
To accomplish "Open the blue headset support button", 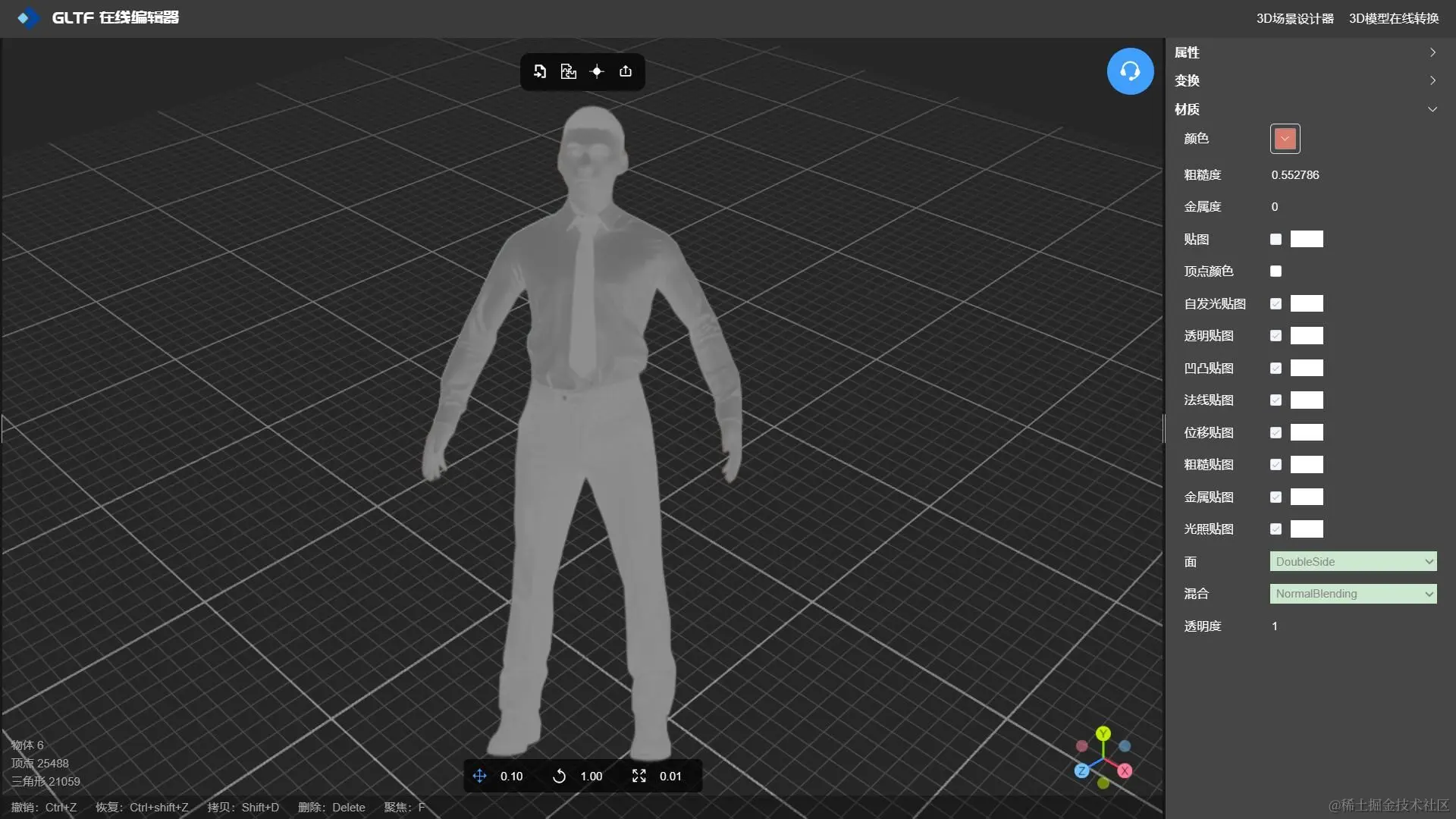I will click(1130, 71).
